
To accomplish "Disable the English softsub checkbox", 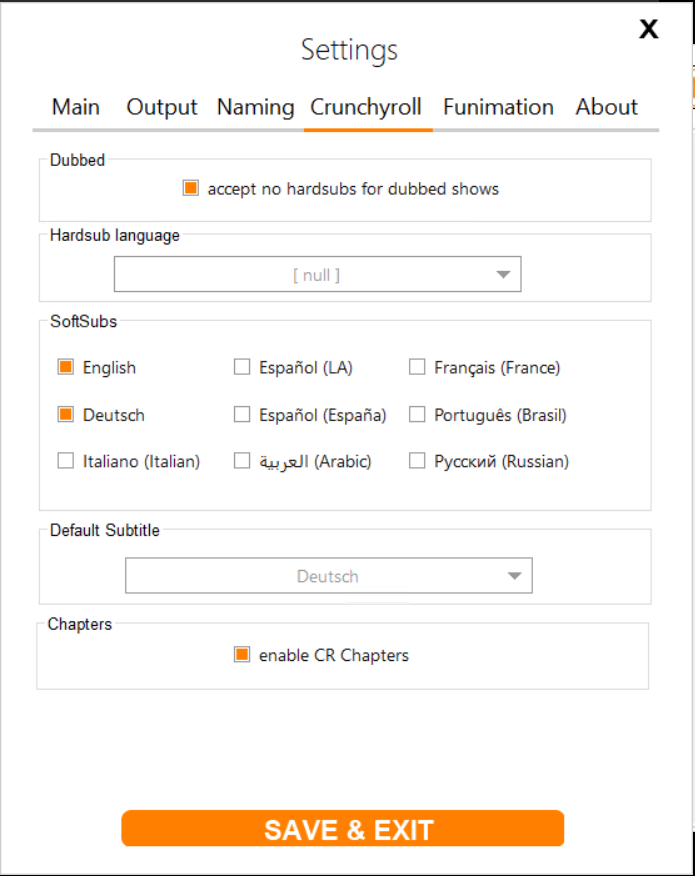I will click(x=66, y=367).
